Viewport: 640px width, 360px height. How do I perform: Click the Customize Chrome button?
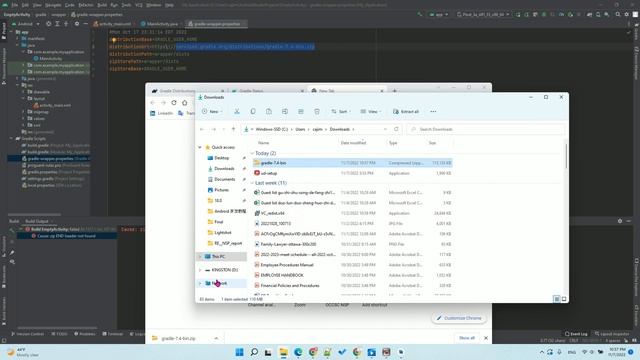tap(459, 318)
